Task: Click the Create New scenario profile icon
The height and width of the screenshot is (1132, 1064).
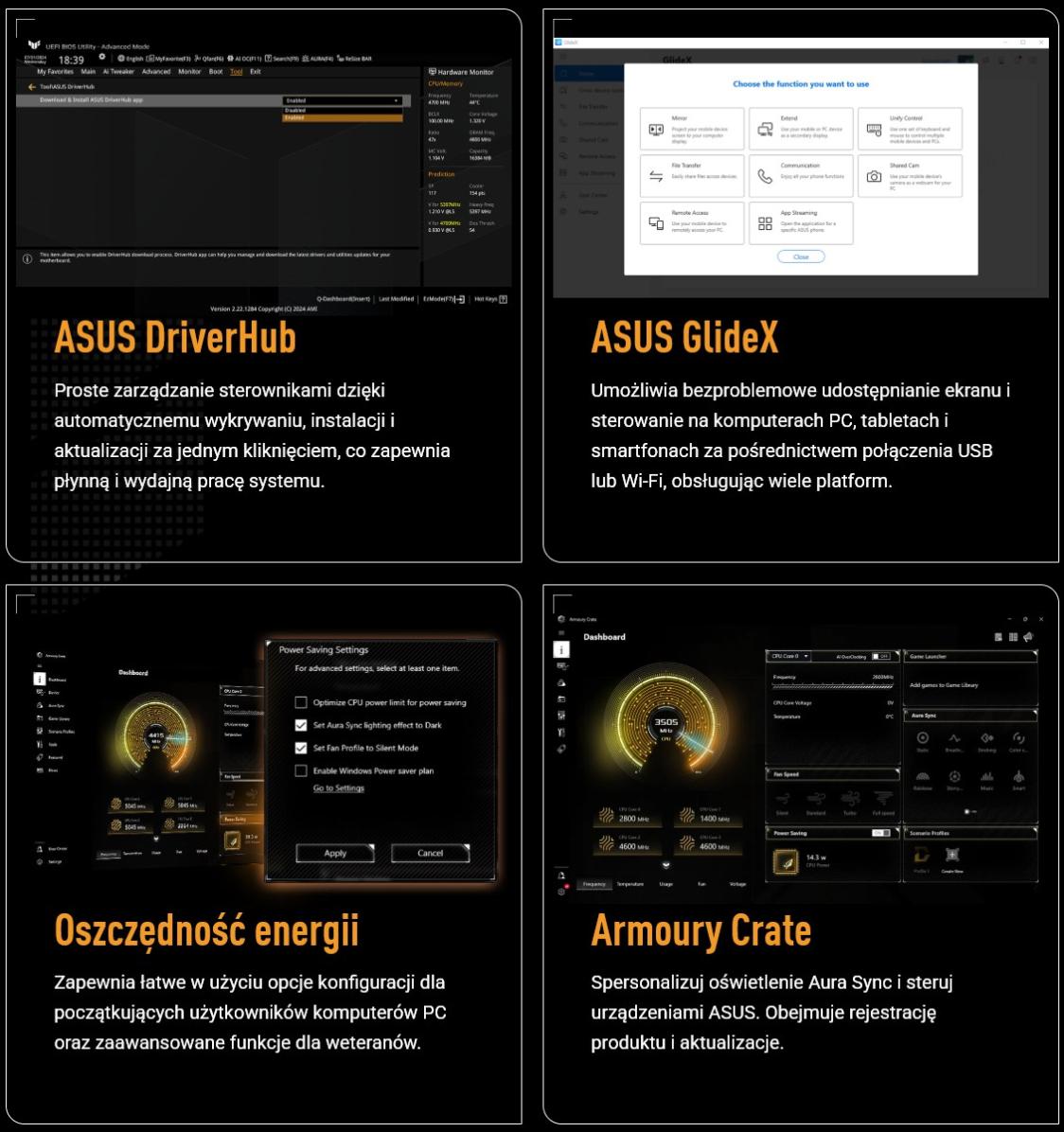Action: [952, 858]
